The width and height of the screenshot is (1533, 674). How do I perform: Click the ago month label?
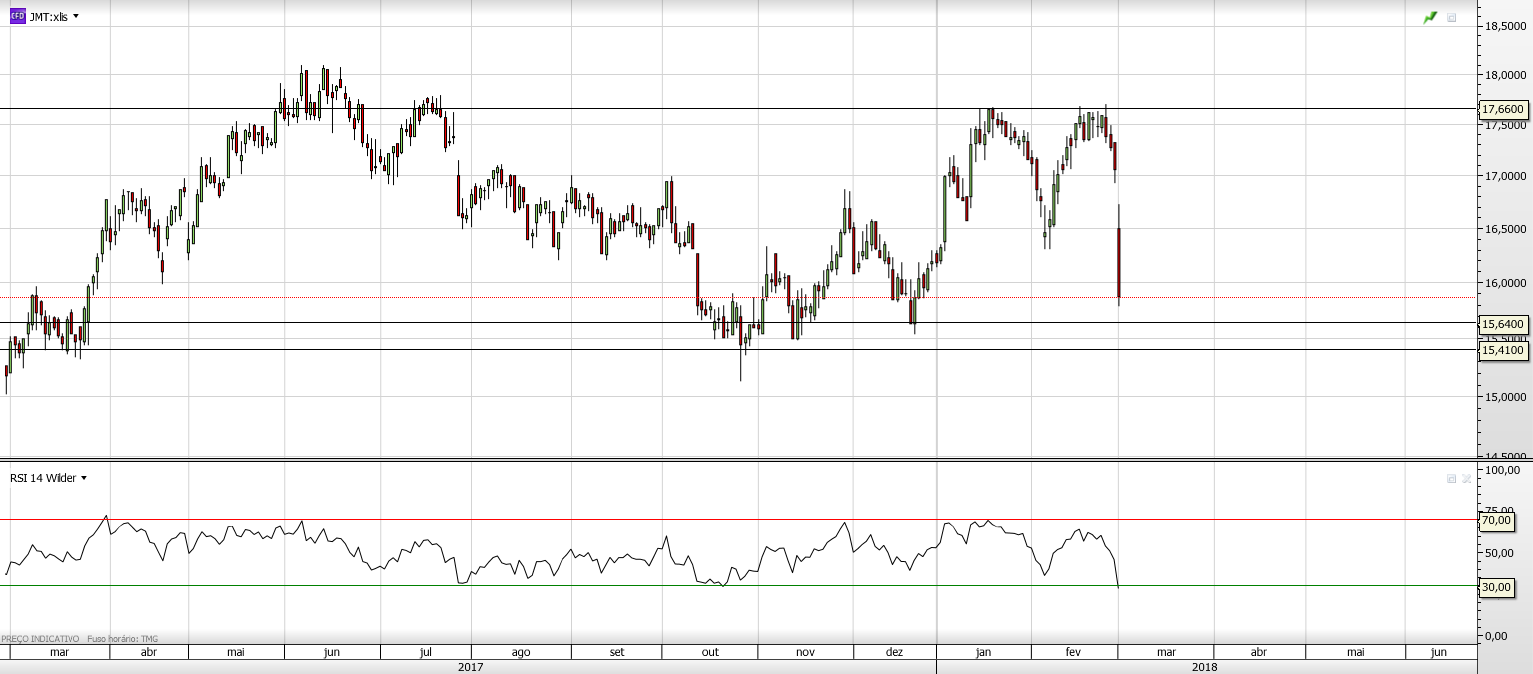[521, 652]
